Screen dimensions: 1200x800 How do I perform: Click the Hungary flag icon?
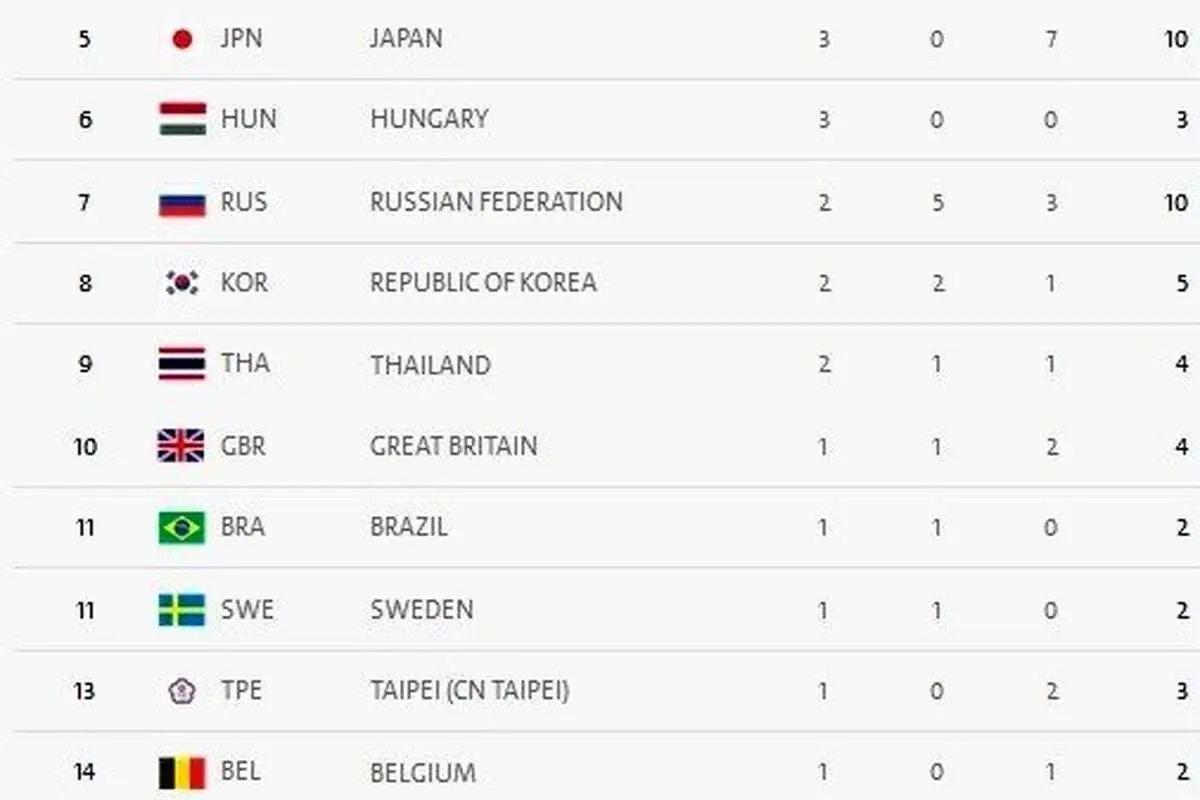[x=182, y=119]
